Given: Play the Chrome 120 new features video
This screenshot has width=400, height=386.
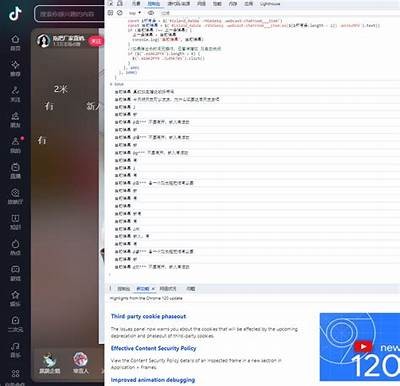Looking at the screenshot, I should click(363, 347).
